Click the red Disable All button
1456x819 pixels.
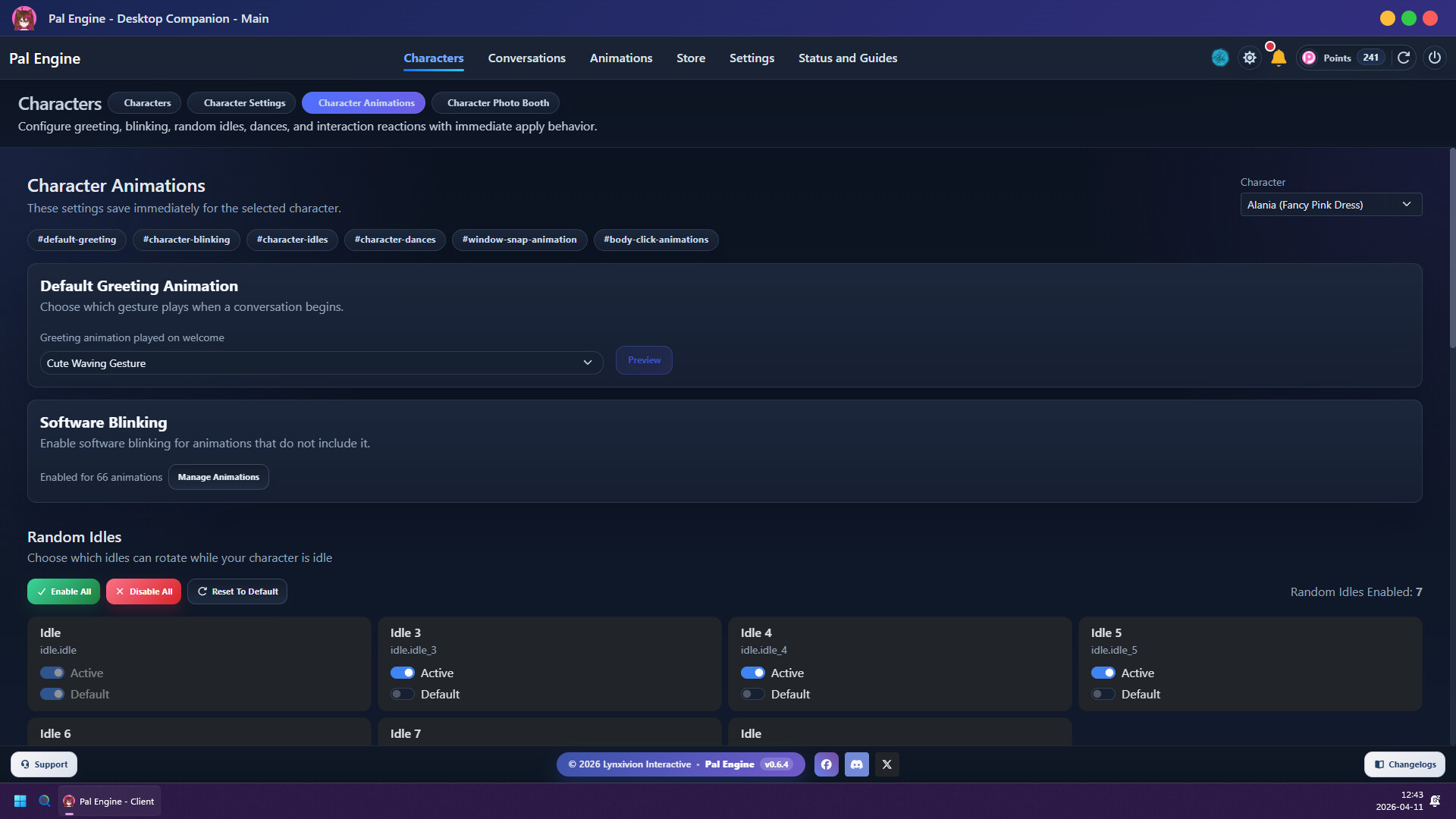(143, 591)
